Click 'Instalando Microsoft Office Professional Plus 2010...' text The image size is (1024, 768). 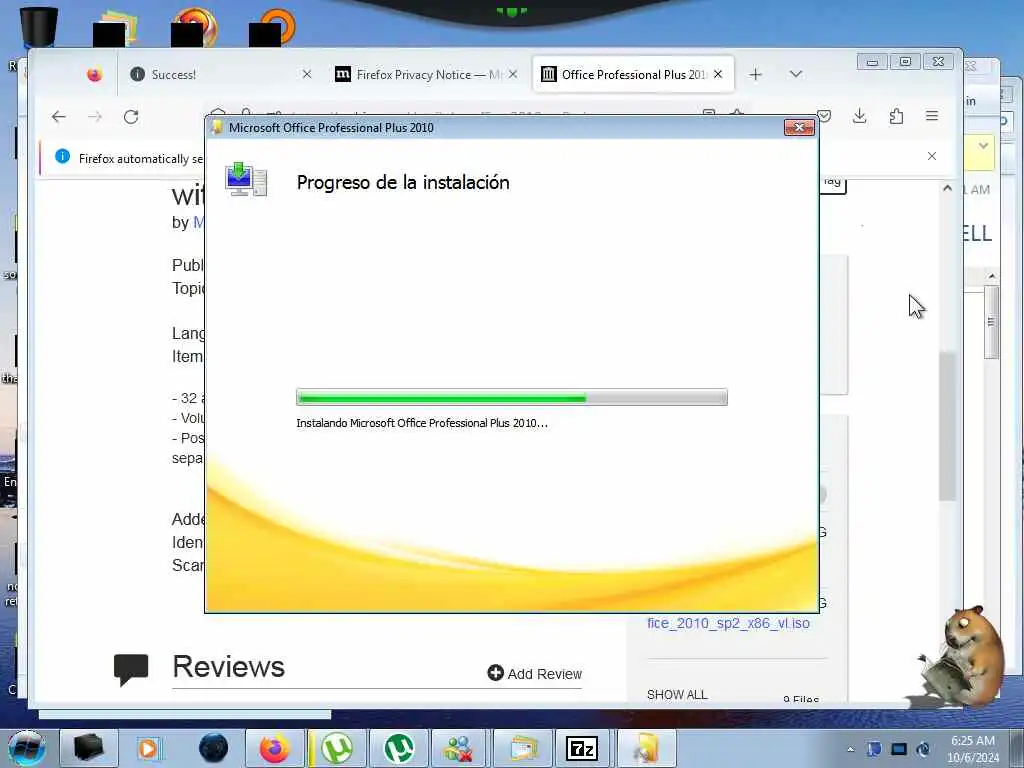(x=422, y=423)
